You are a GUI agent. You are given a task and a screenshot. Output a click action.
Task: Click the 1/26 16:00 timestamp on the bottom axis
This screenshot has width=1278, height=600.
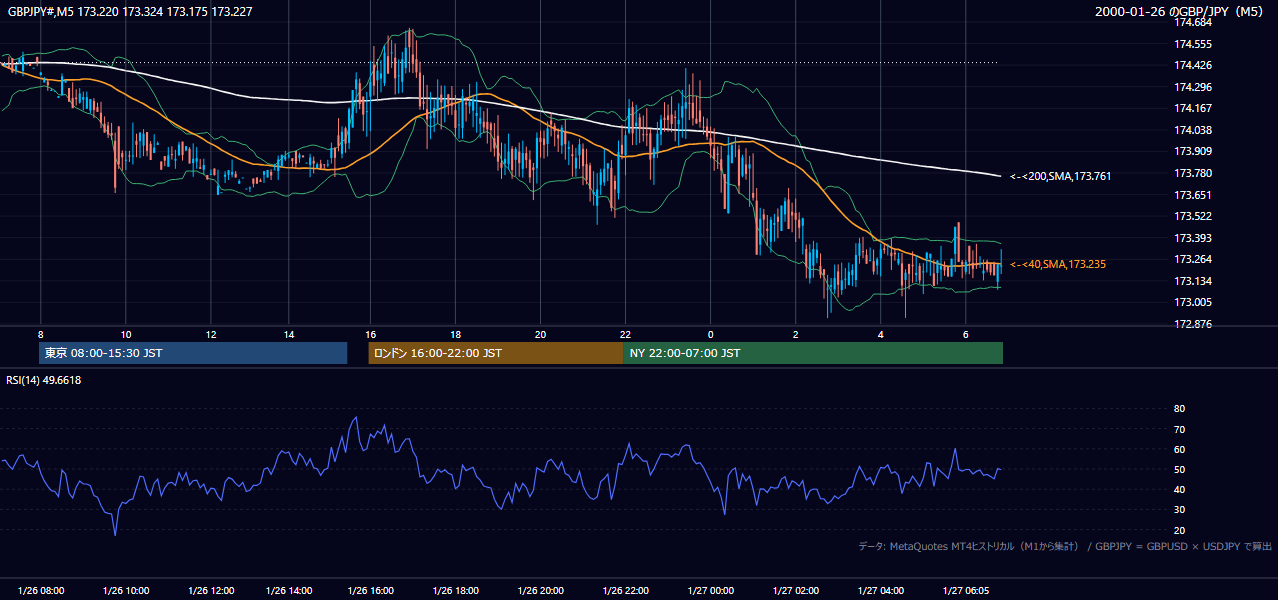click(373, 591)
